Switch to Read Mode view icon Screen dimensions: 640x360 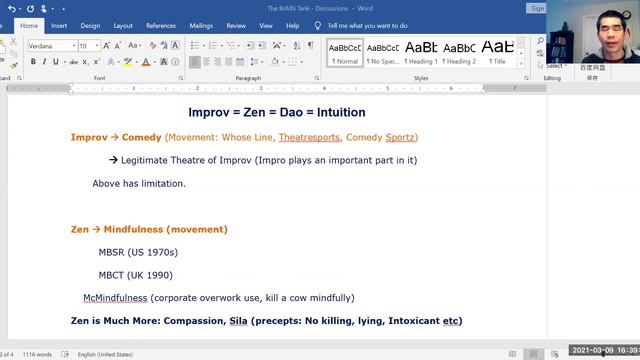(x=512, y=354)
